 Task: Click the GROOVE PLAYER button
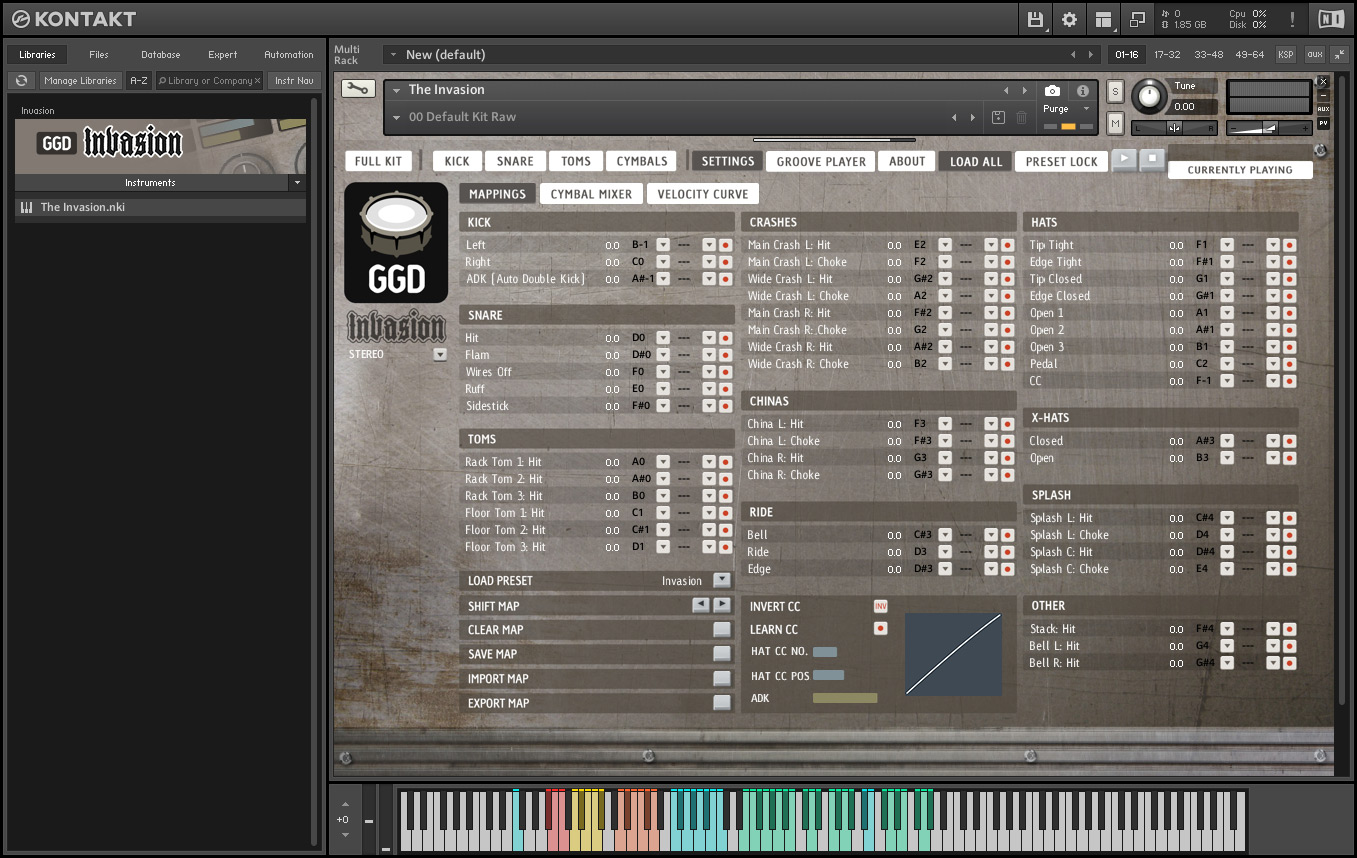click(821, 161)
